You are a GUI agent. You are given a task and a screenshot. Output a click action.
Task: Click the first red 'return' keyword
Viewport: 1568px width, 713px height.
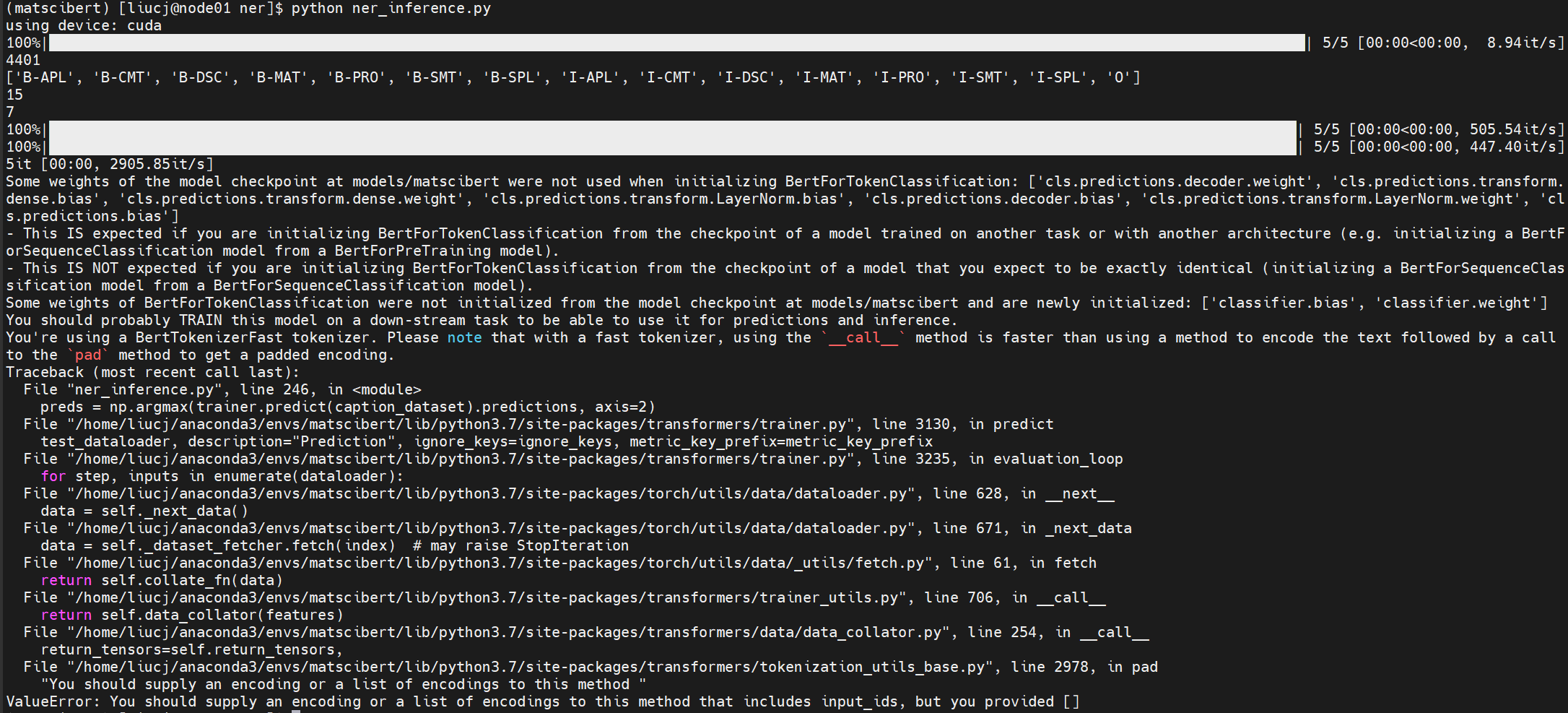pyautogui.click(x=66, y=580)
